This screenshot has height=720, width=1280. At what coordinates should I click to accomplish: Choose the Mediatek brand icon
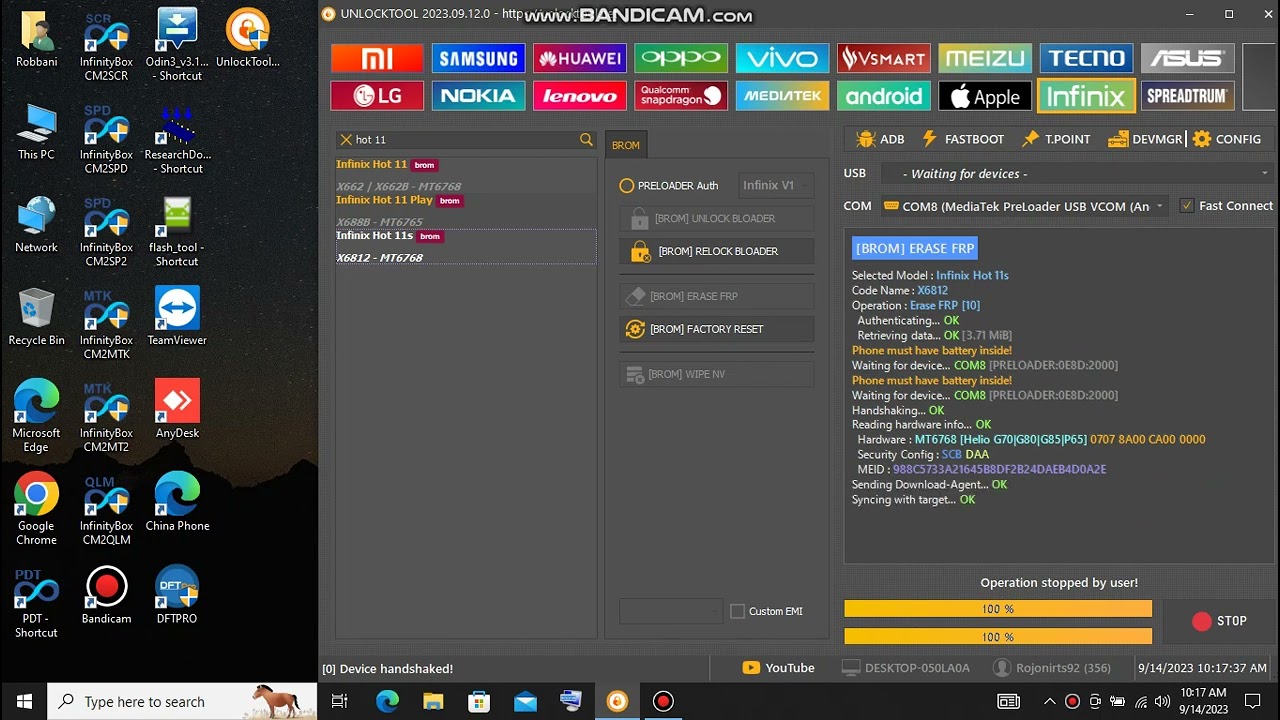[x=782, y=96]
